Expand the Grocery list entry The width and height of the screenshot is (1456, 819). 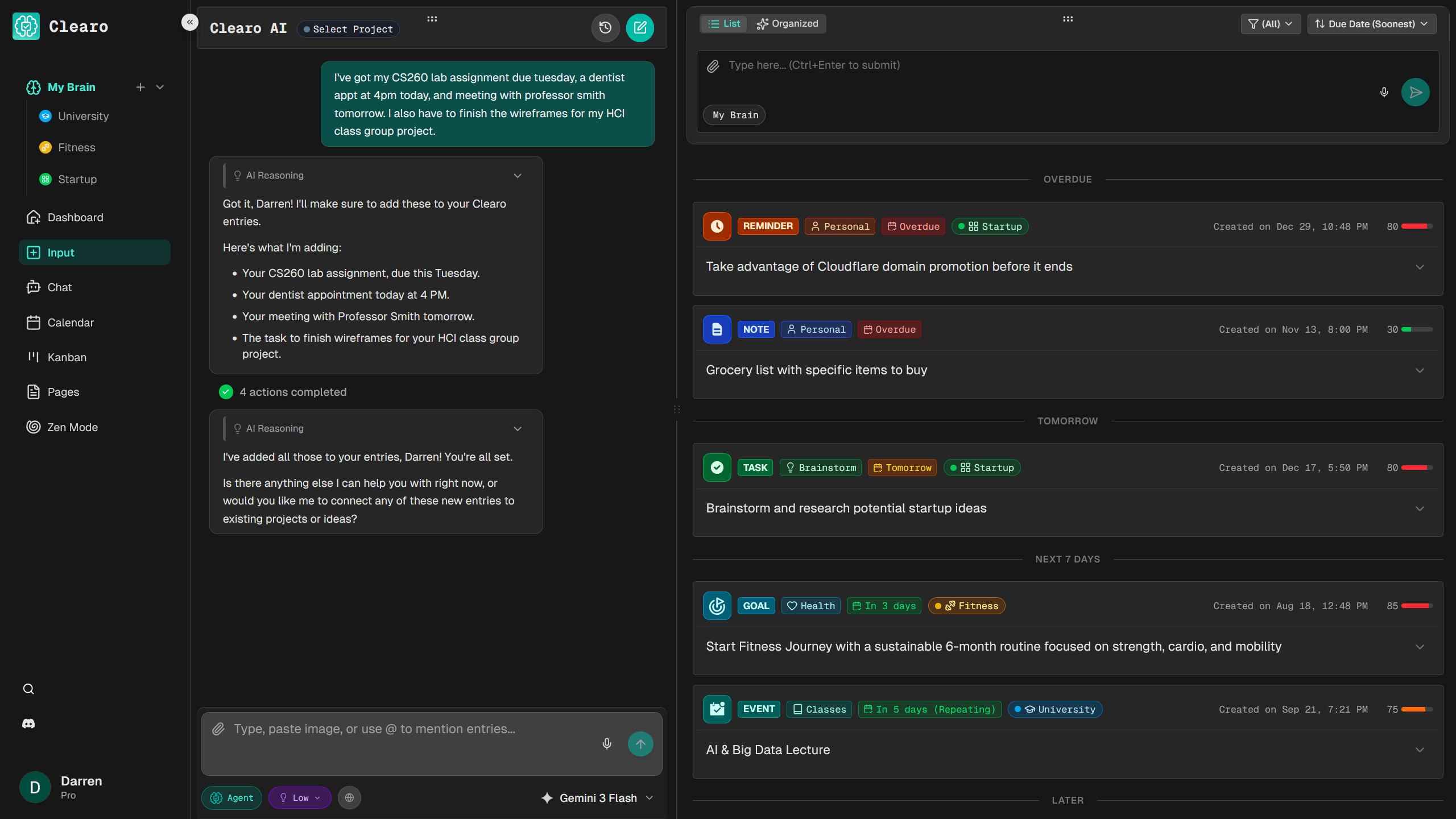1420,371
